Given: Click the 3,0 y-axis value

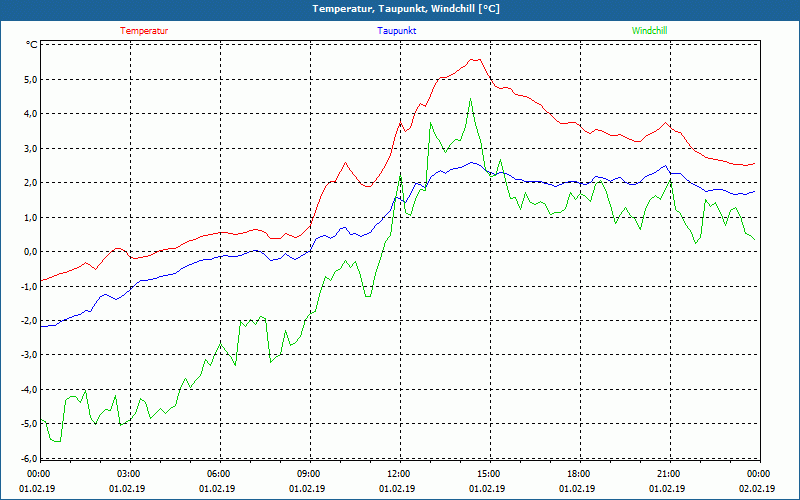Looking at the screenshot, I should click(x=29, y=148).
